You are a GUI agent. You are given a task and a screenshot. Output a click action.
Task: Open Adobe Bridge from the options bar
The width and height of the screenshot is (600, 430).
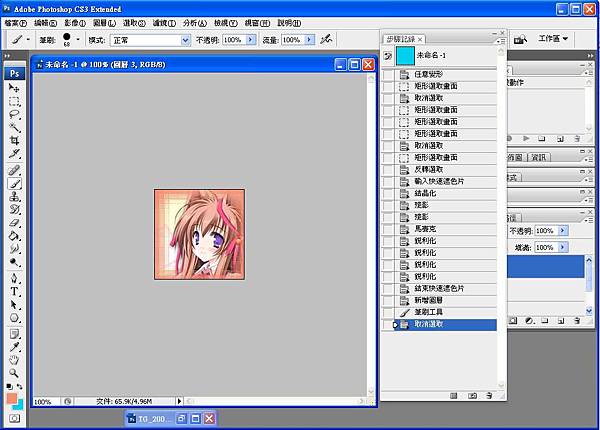tap(520, 39)
